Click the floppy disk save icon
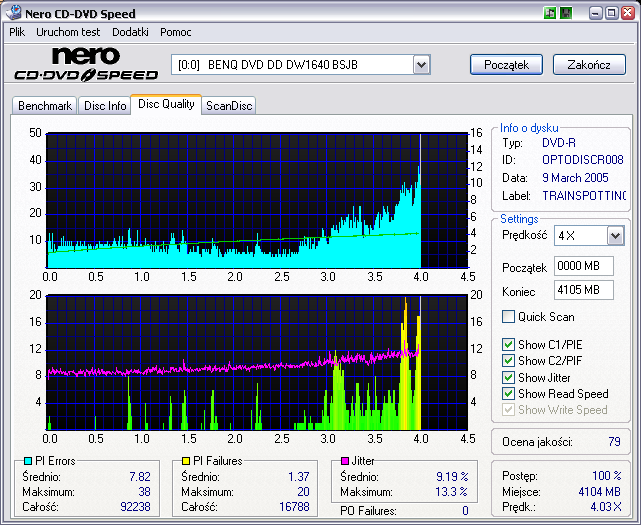 (x=566, y=13)
